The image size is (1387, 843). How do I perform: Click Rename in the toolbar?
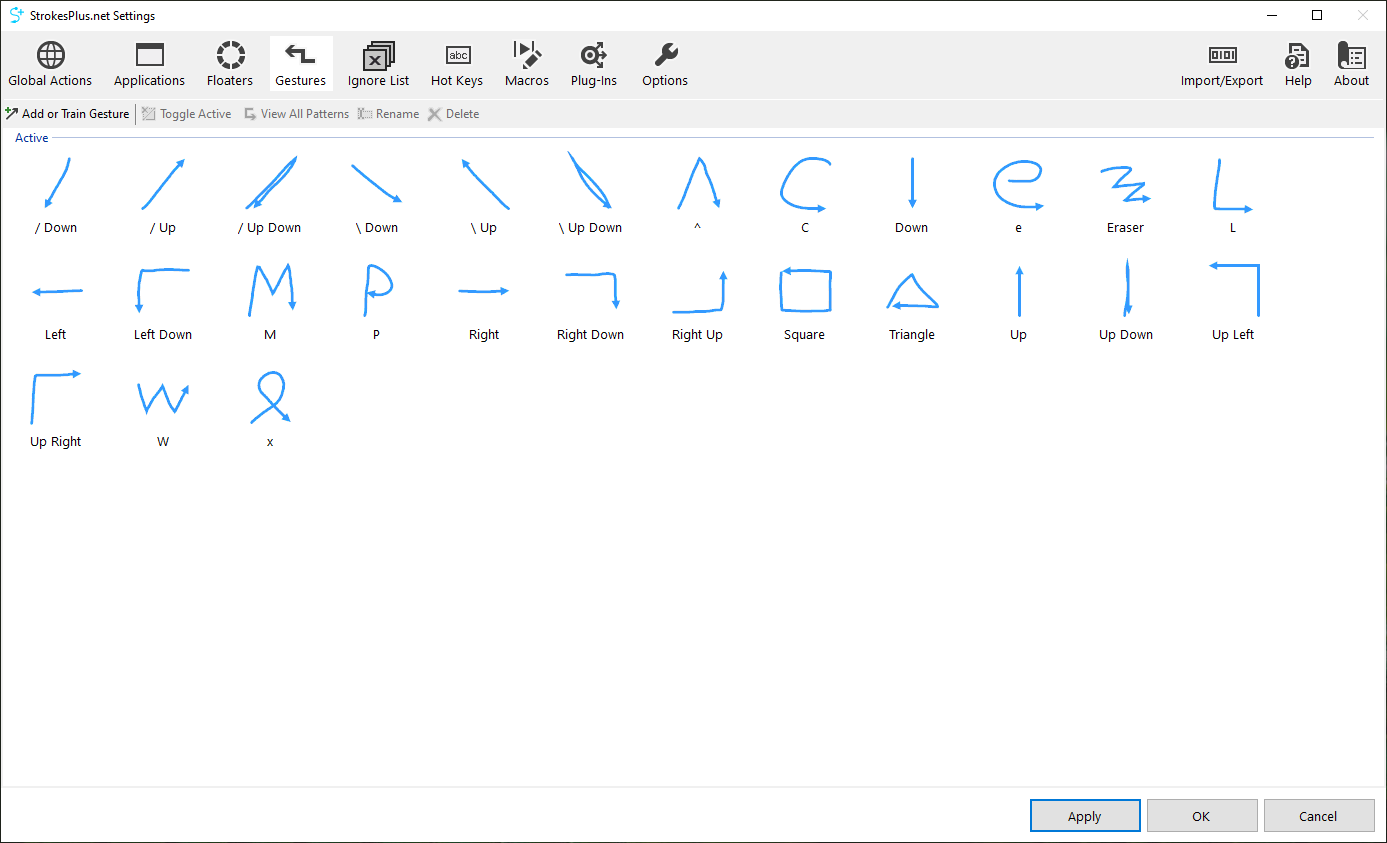[388, 114]
